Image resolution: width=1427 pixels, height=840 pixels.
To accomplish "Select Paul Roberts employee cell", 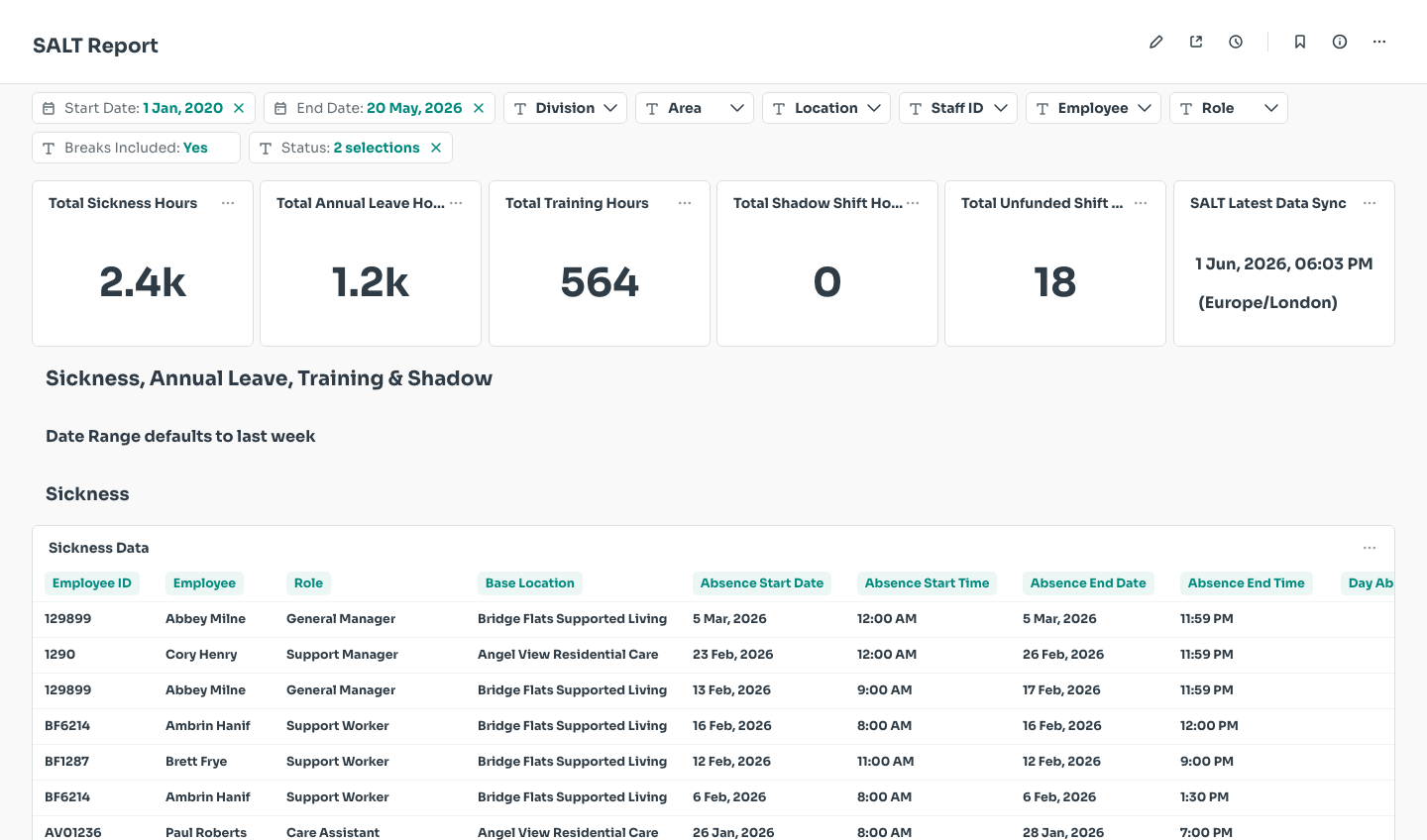I will click(x=206, y=832).
